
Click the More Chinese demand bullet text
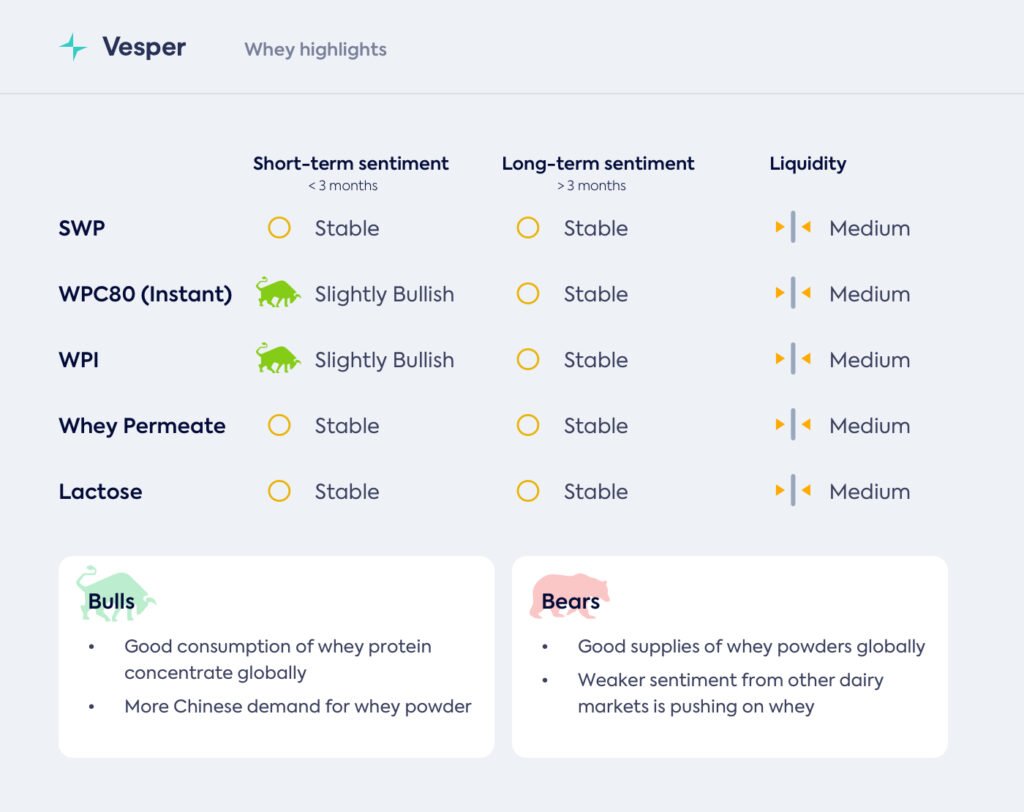tap(297, 706)
